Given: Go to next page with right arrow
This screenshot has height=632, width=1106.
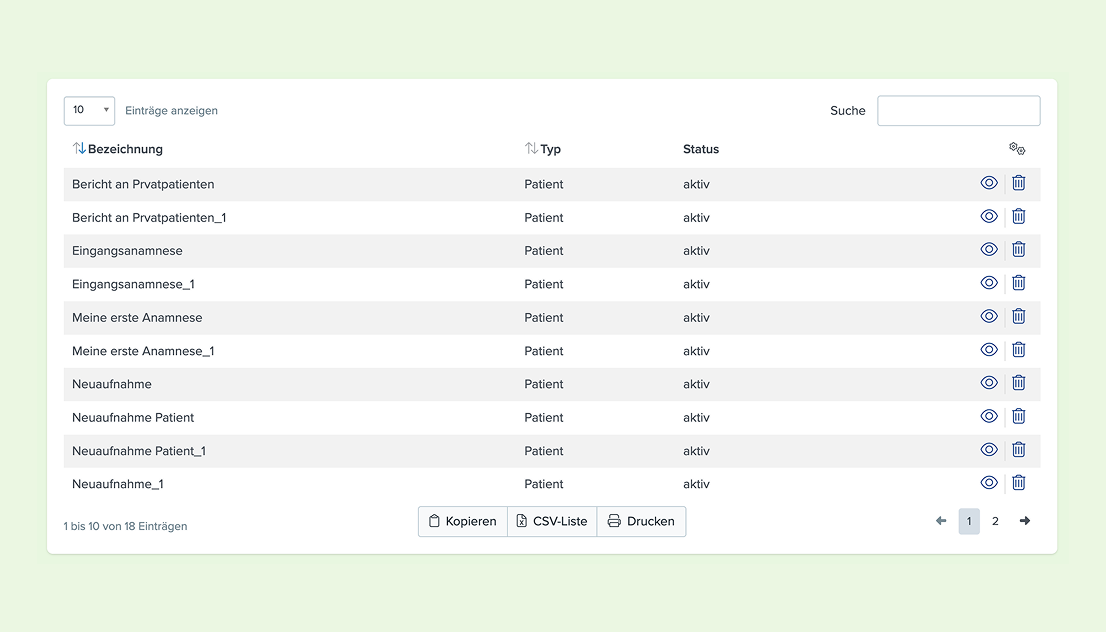Looking at the screenshot, I should click(1025, 521).
